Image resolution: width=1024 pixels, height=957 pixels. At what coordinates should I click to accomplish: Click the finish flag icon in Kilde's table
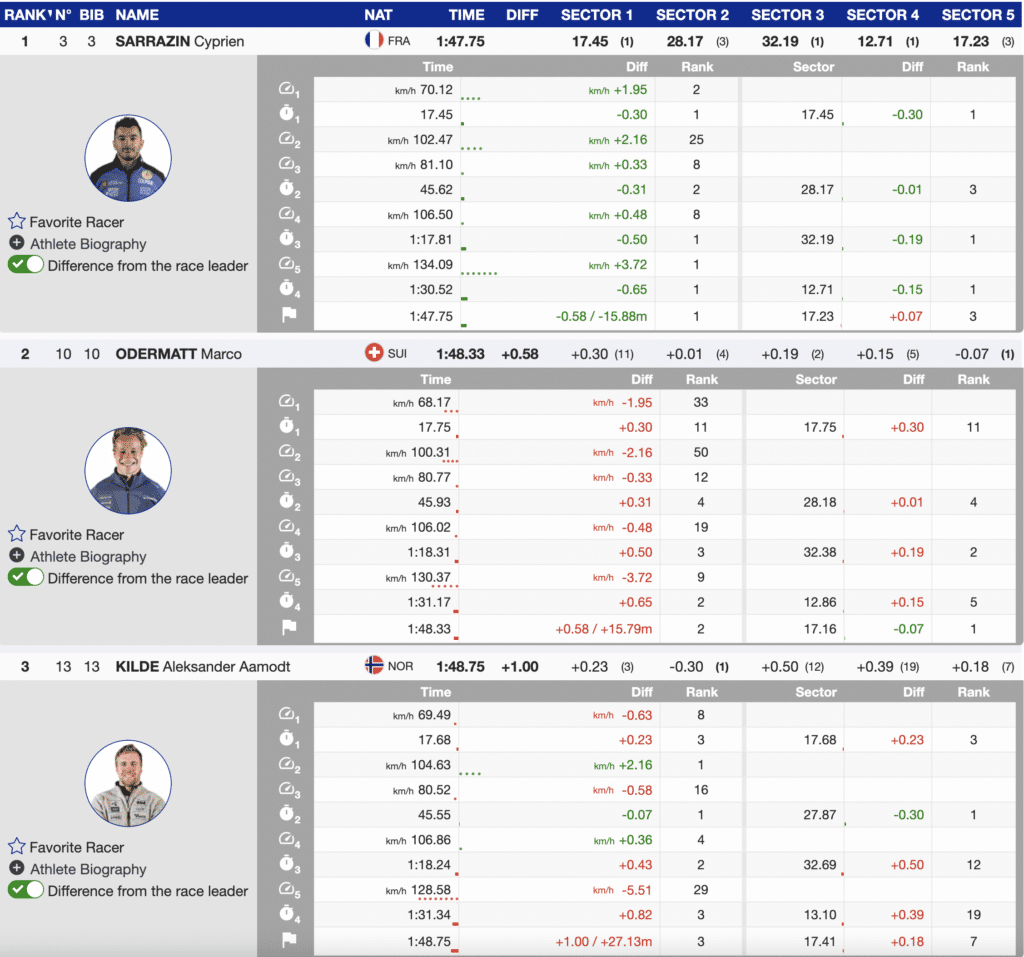click(x=287, y=941)
